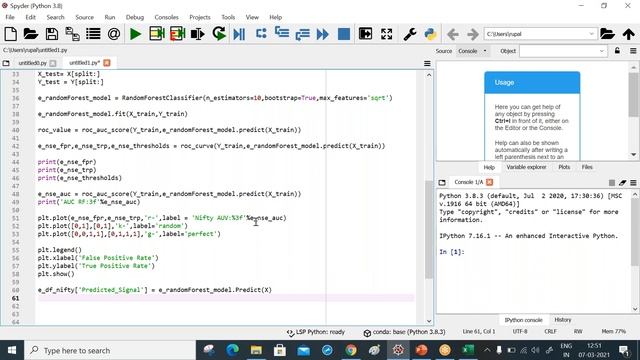
Task: Go forward with right arrow
Action: pyautogui.click(x=473, y=34)
